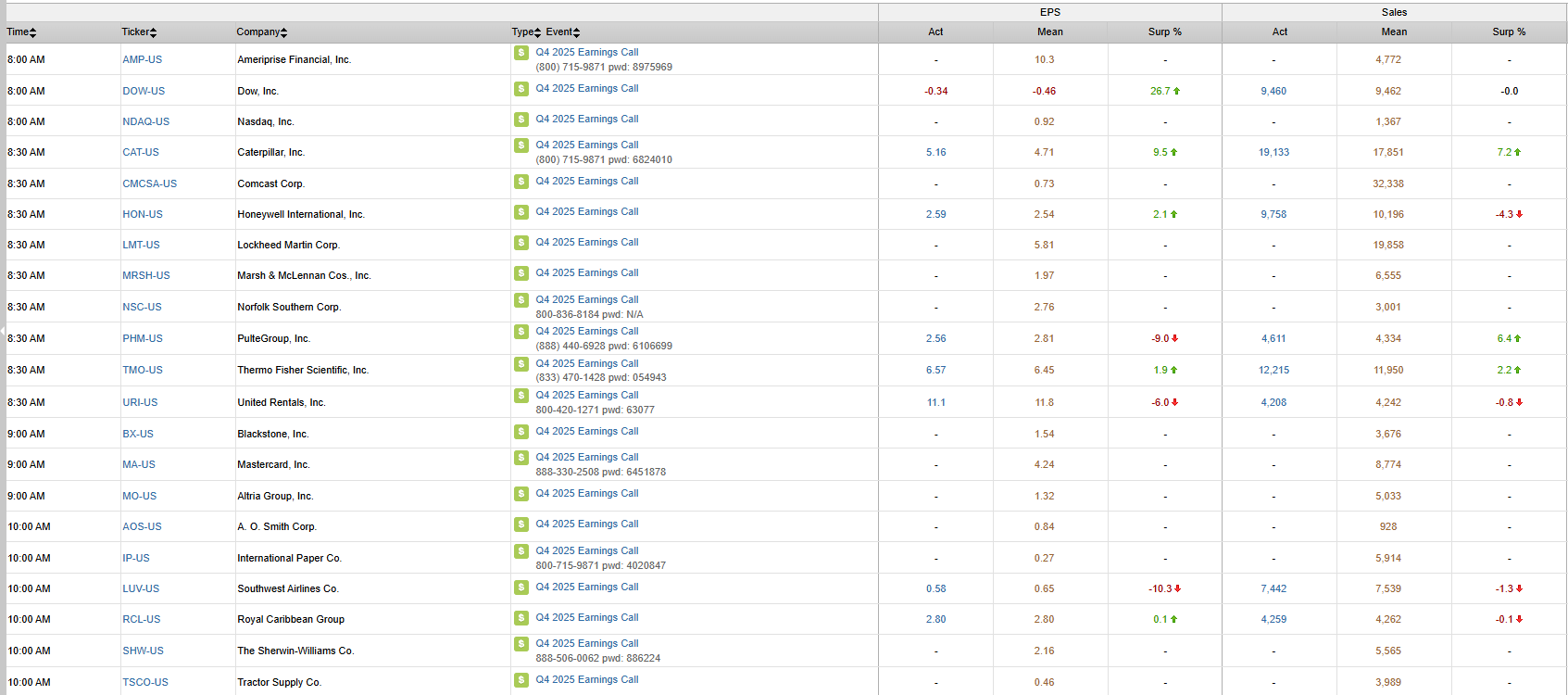Image resolution: width=1568 pixels, height=695 pixels.
Task: Sort table by Company column arrows
Action: [283, 32]
